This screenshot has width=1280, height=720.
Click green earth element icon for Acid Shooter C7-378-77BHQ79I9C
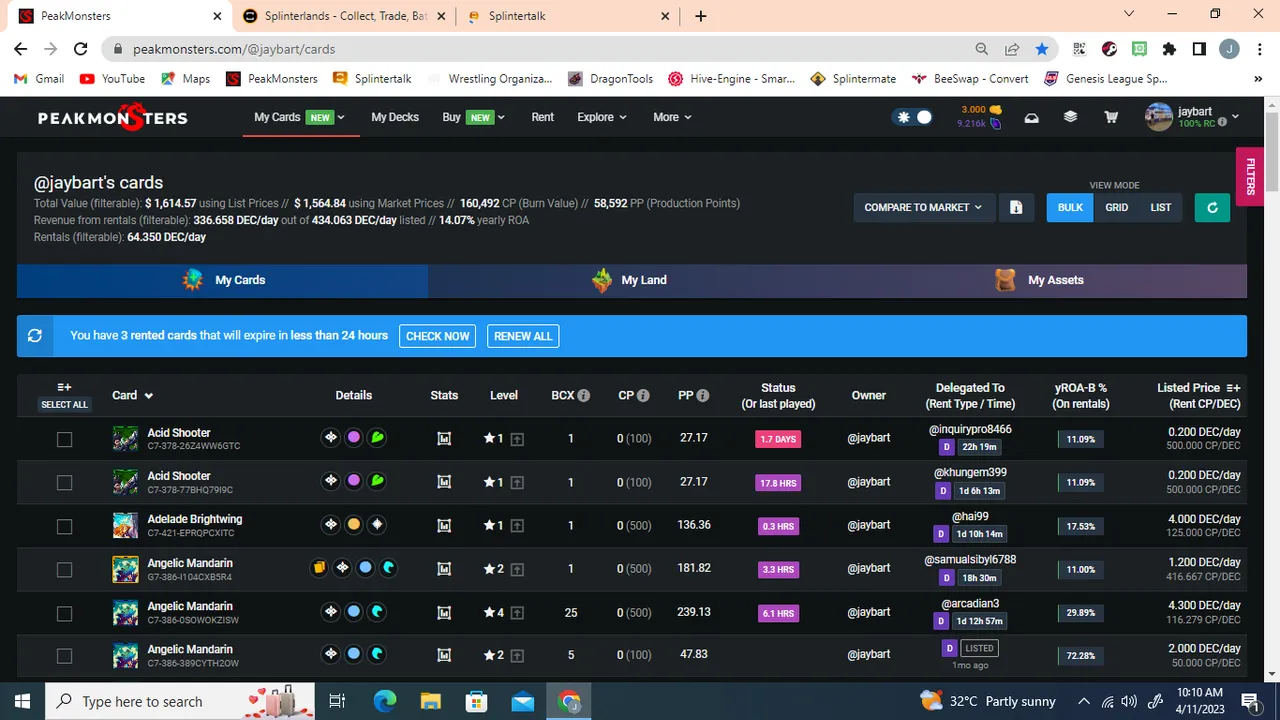(377, 481)
